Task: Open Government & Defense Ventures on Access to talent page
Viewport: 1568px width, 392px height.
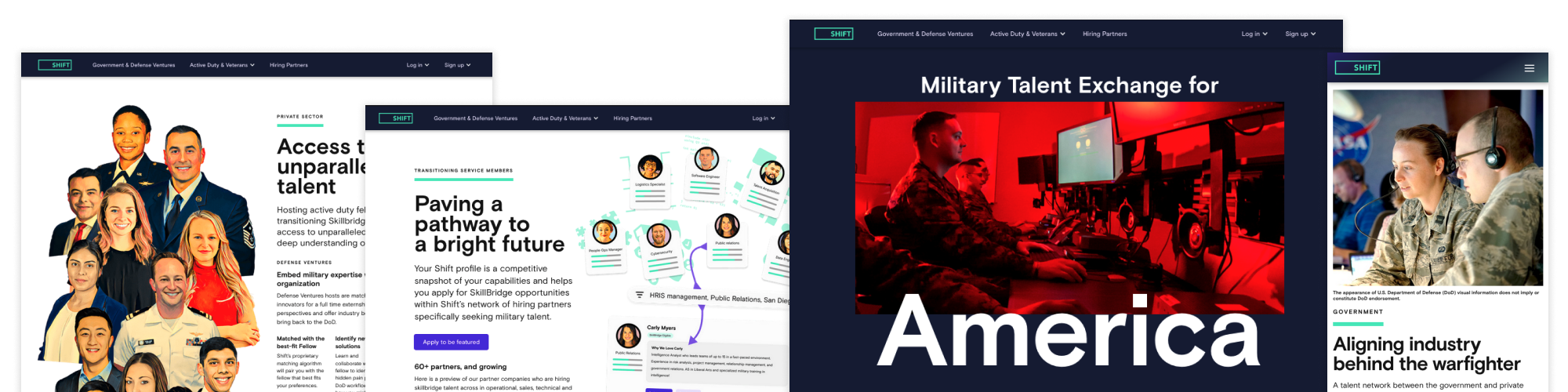Action: pos(134,65)
